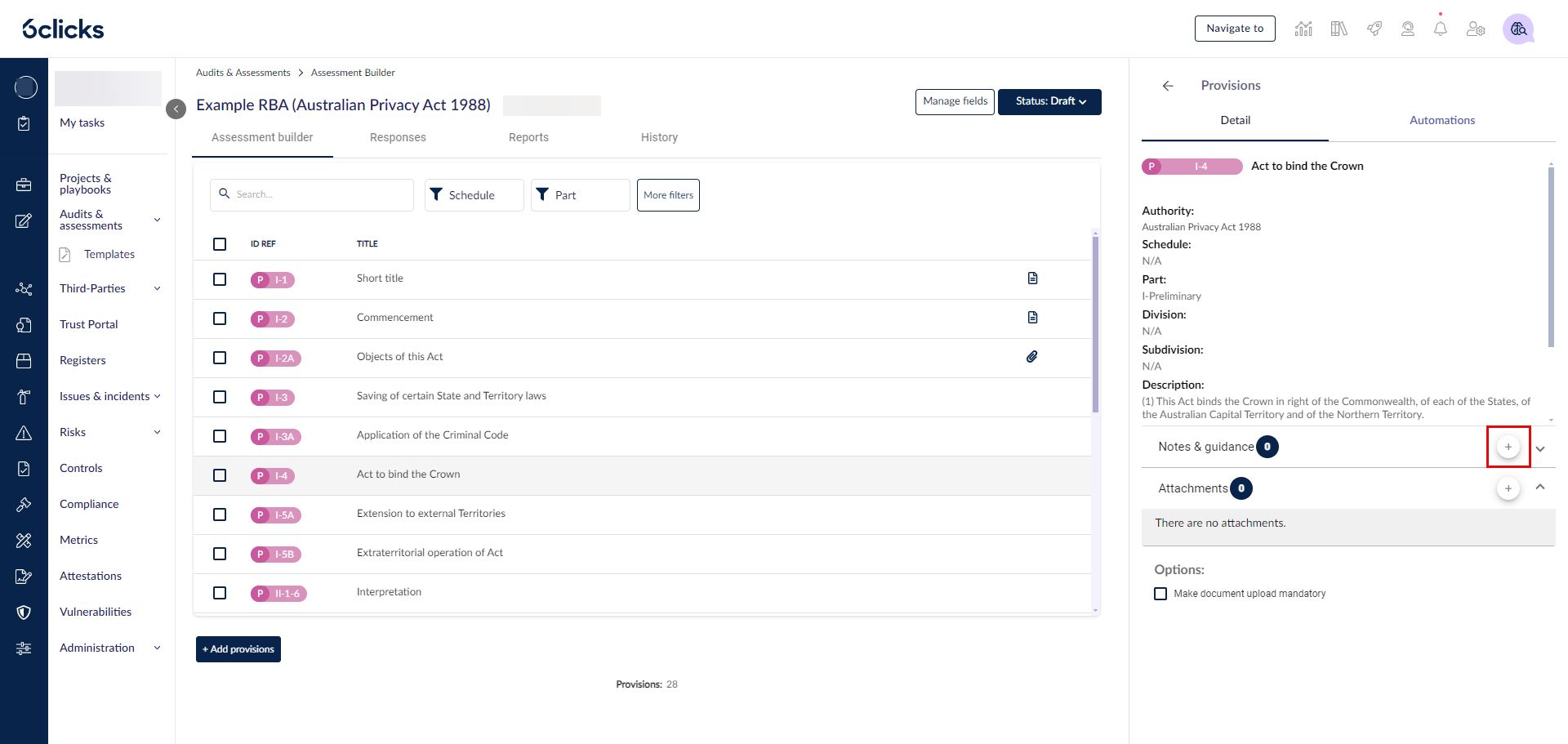
Task: Tick the select-all header checkbox
Action: [x=220, y=244]
